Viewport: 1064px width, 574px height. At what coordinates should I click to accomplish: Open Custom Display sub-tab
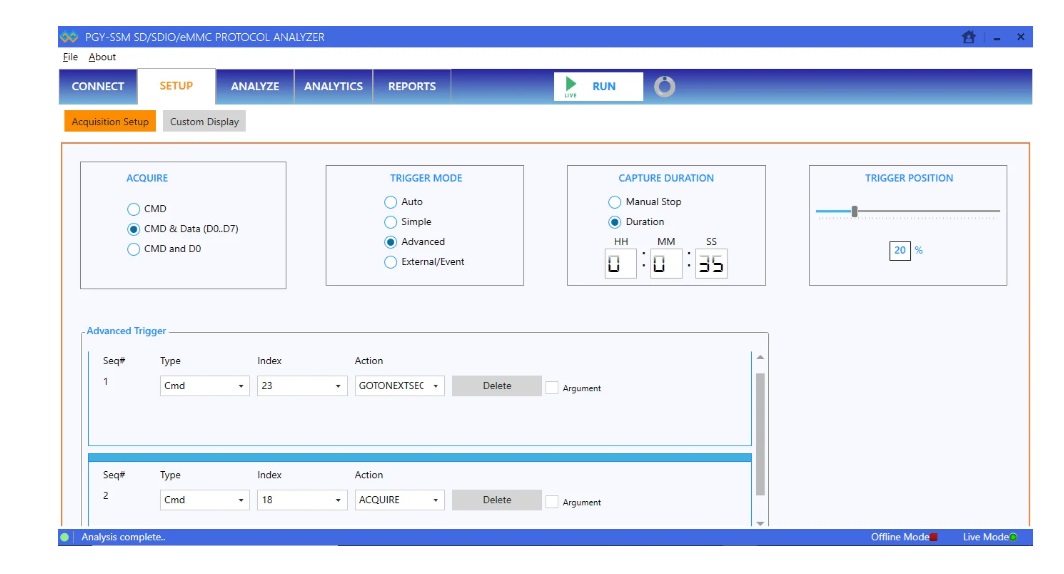204,121
